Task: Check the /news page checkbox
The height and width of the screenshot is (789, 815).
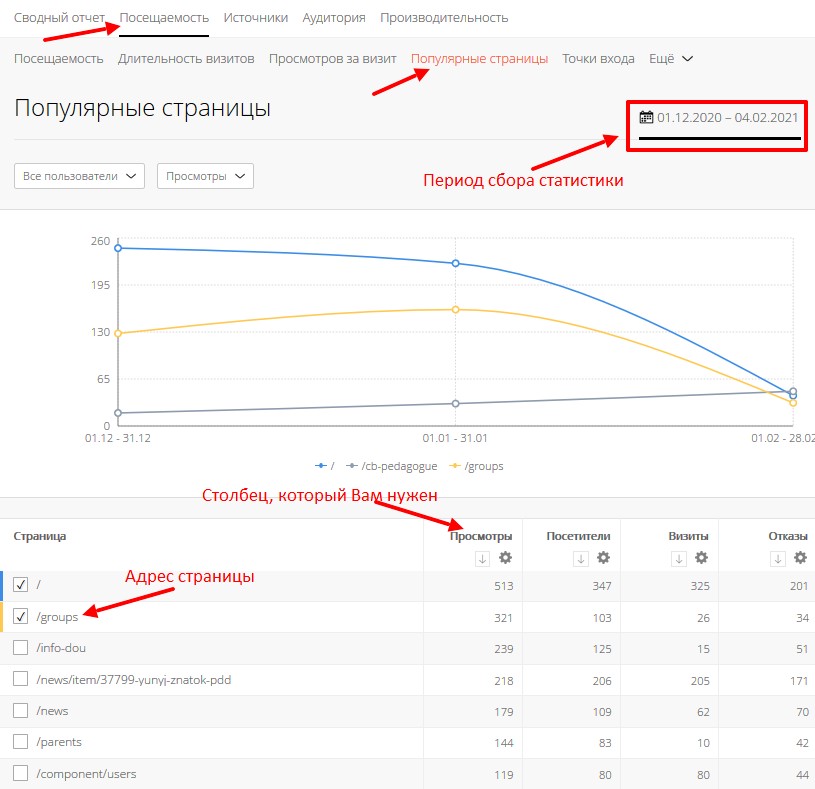Action: point(20,711)
